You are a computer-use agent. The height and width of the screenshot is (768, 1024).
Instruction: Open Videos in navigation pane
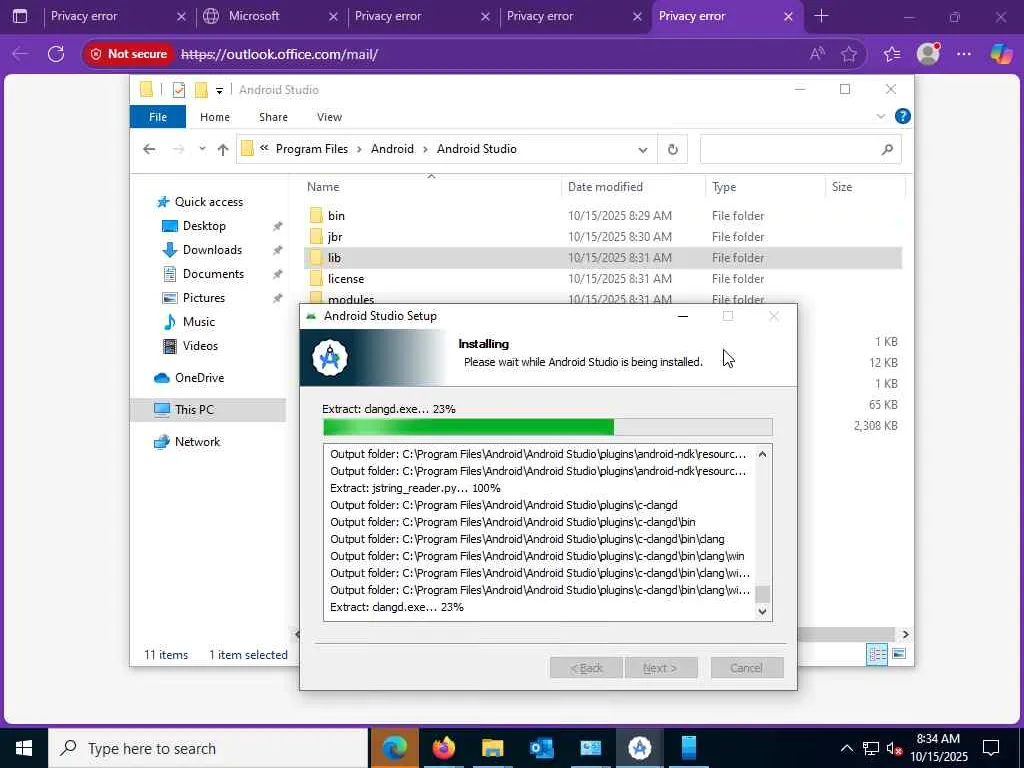point(200,346)
